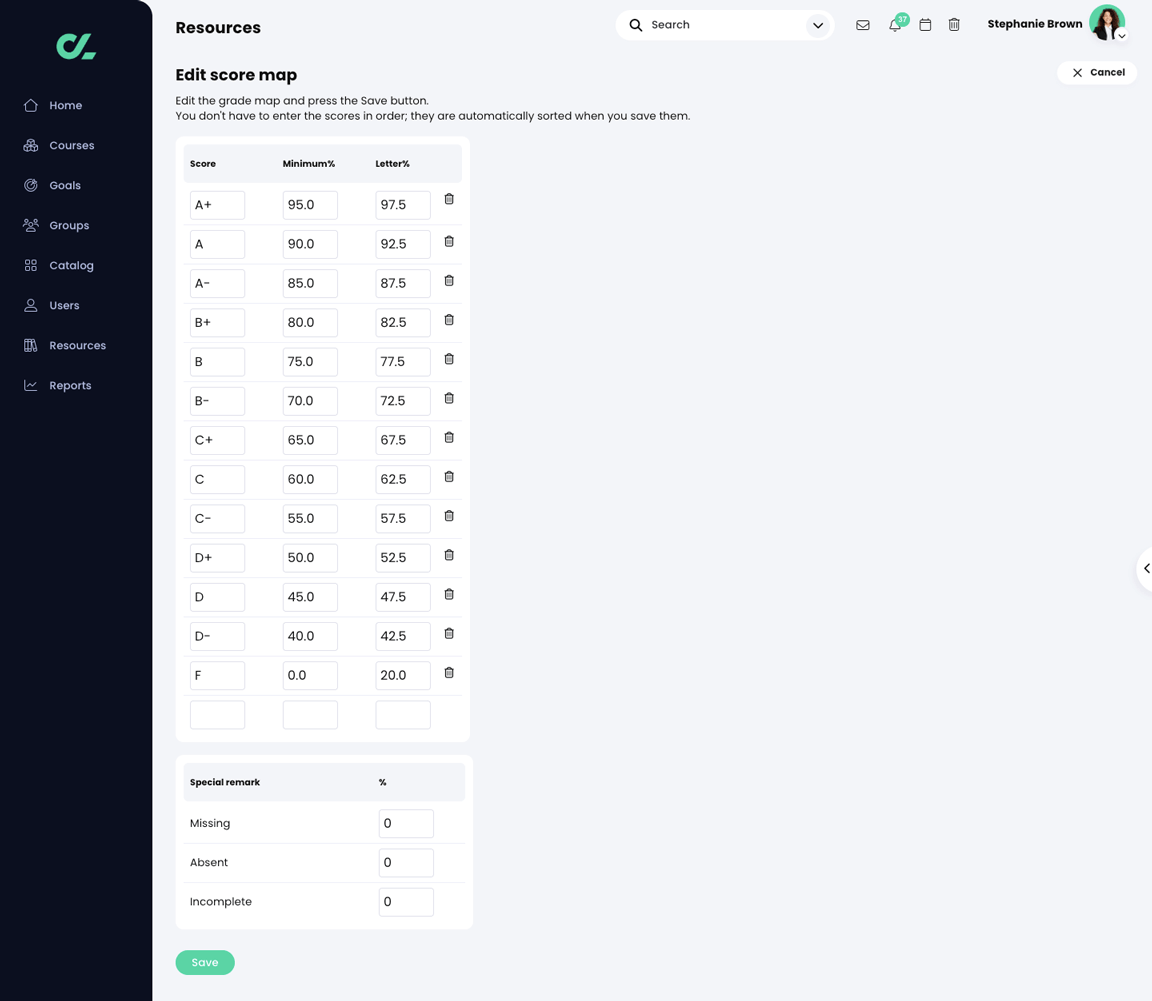Open the trash icon in the header
Image resolution: width=1152 pixels, height=1001 pixels.
pyautogui.click(x=954, y=25)
